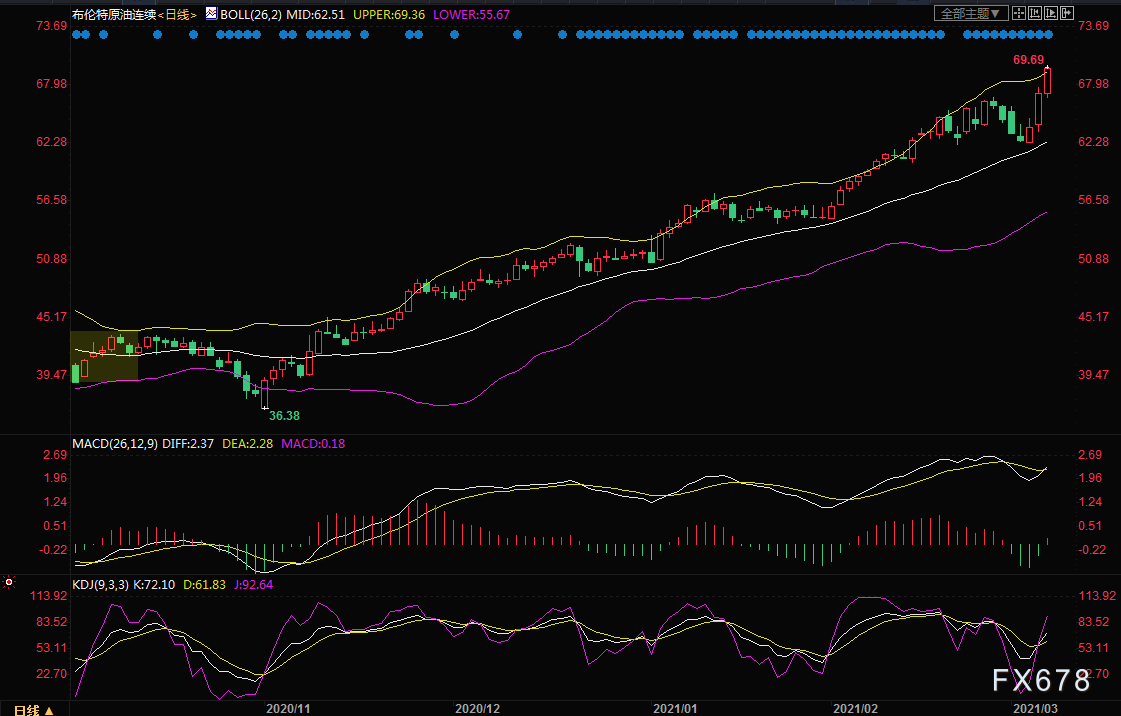Click the BOLL indicator chart icon
1121x716 pixels.
(x=210, y=15)
